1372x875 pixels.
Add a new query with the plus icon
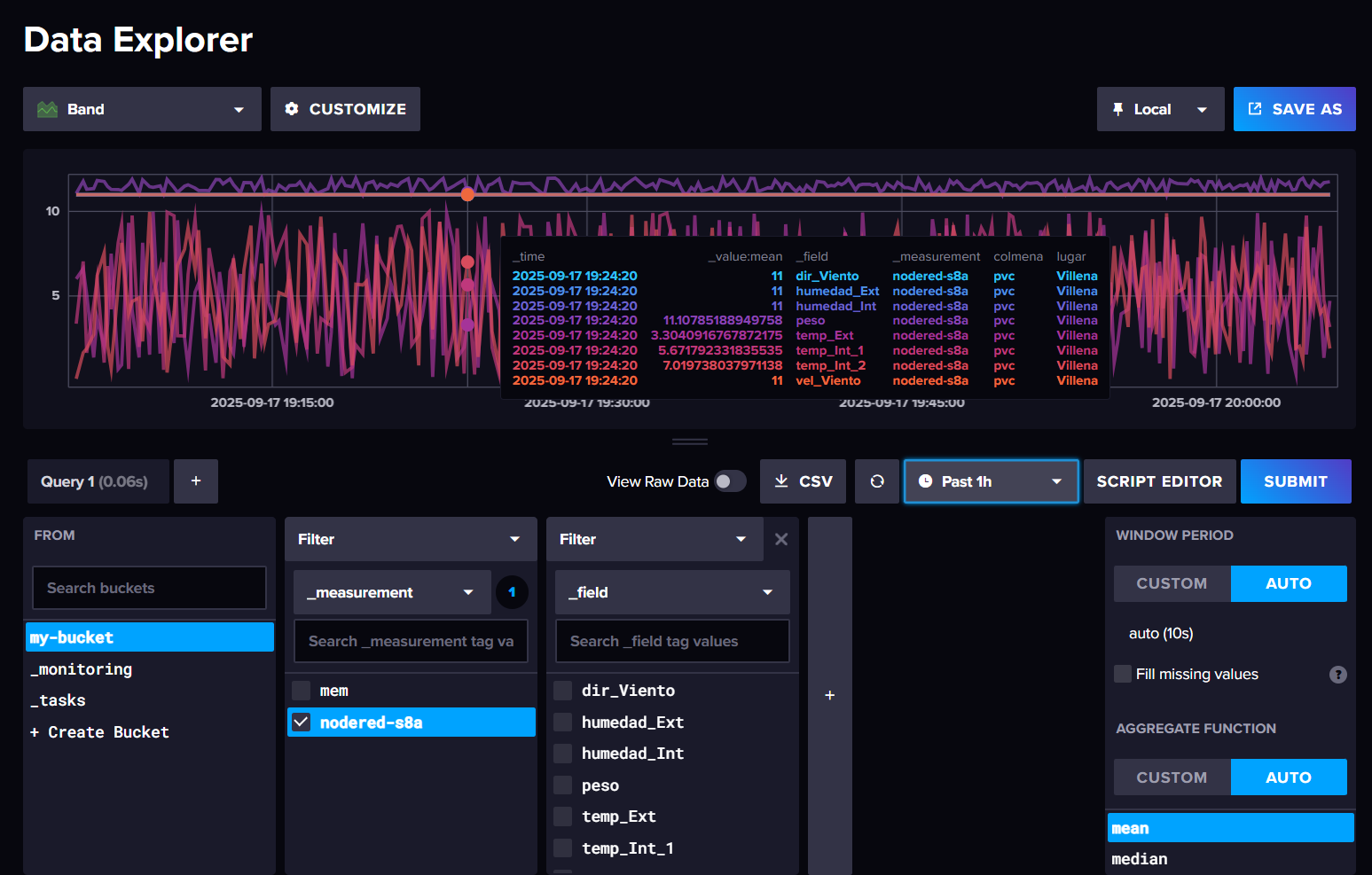pyautogui.click(x=195, y=480)
